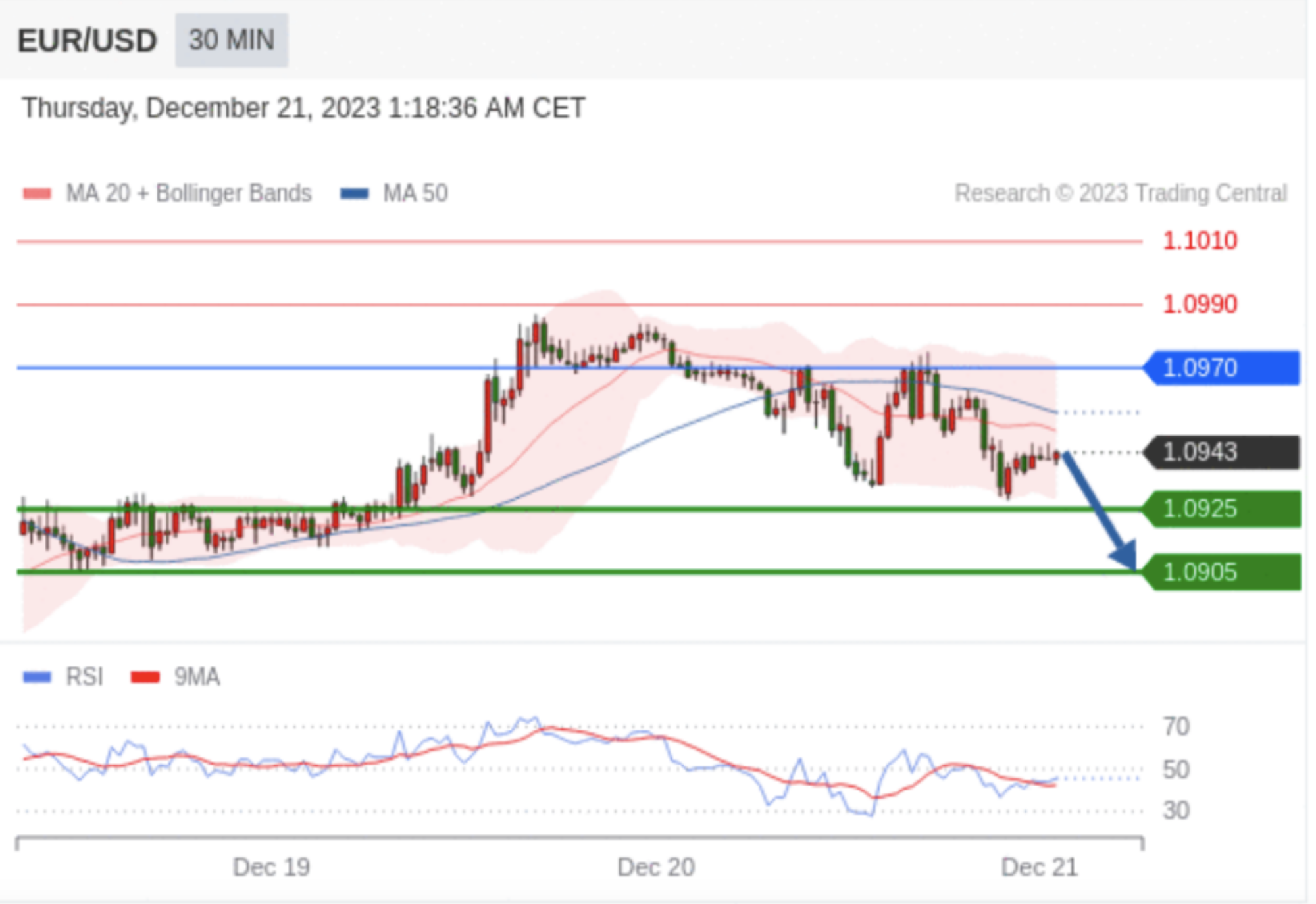Click the red 9MA legend swatch
The image size is (1316, 904).
pos(145,677)
